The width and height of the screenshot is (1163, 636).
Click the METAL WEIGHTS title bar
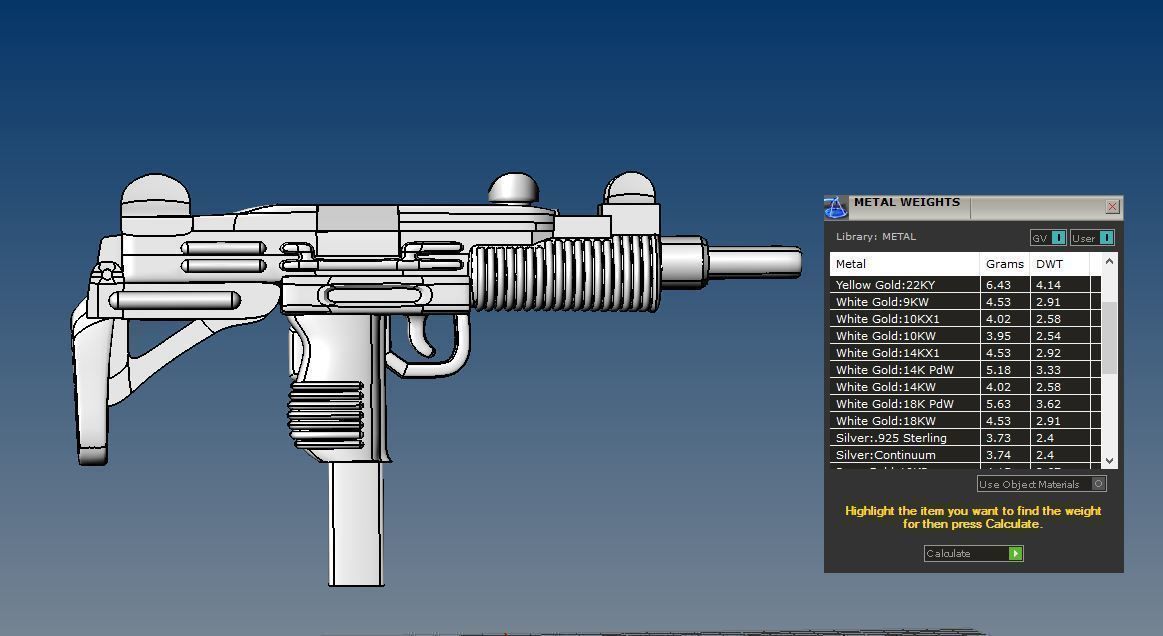tap(974, 208)
